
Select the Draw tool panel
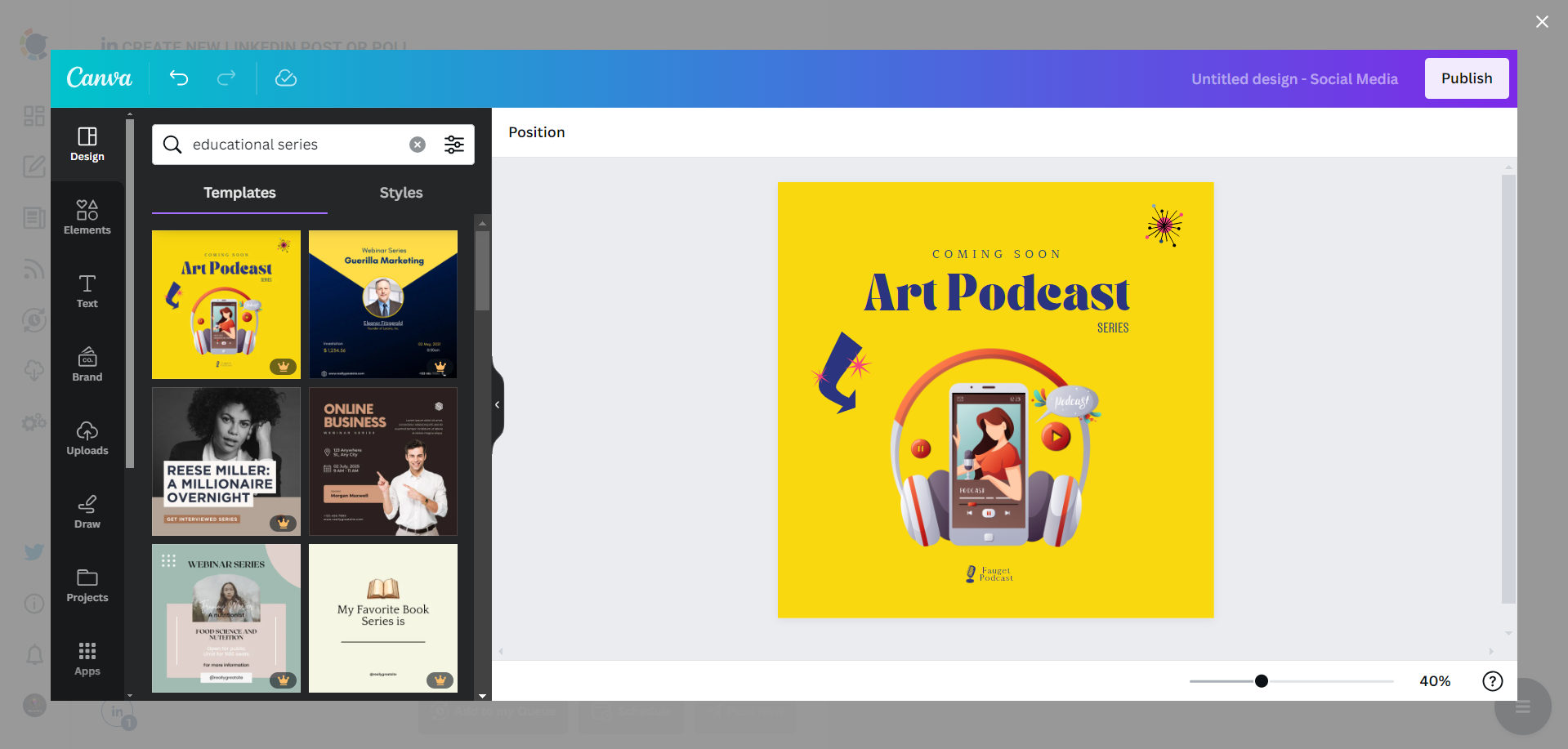click(87, 511)
